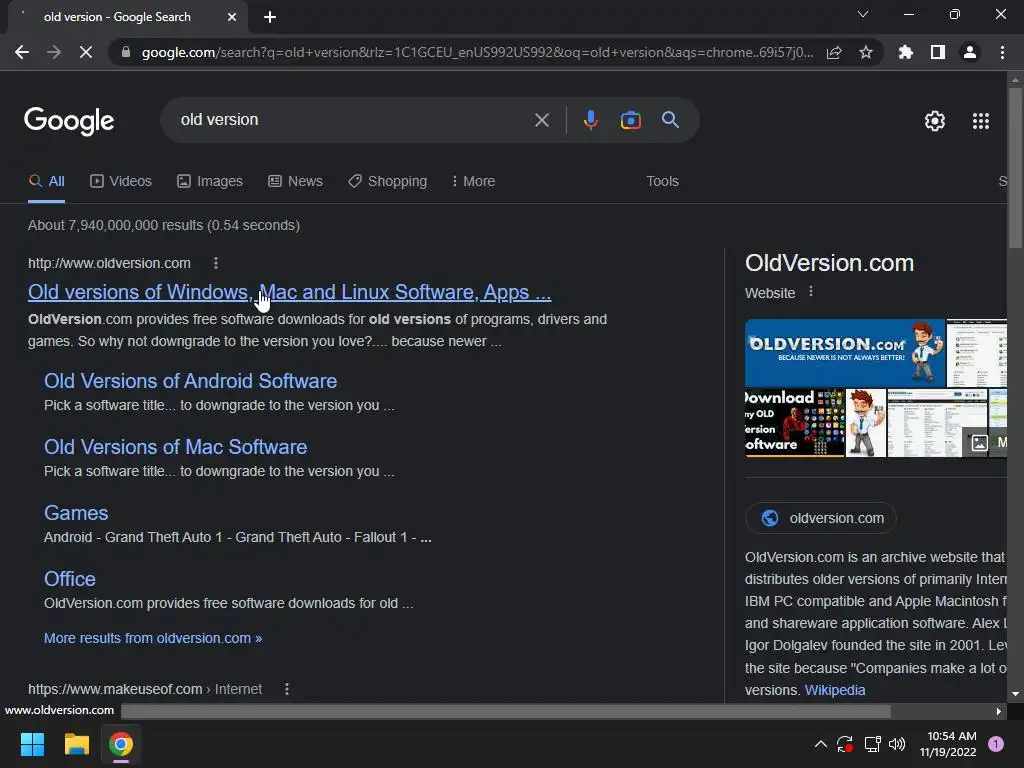Open the Wikipedia source link
The width and height of the screenshot is (1024, 768).
click(x=835, y=690)
